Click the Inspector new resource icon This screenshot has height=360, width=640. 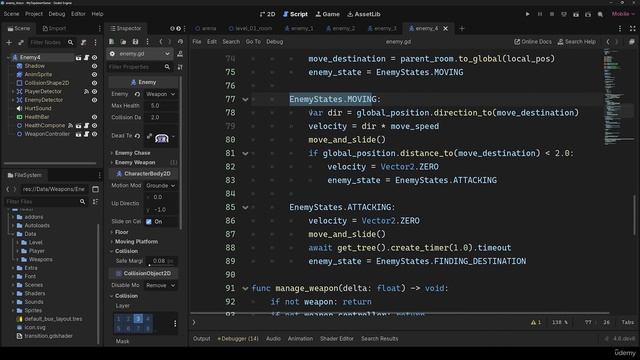tap(111, 42)
